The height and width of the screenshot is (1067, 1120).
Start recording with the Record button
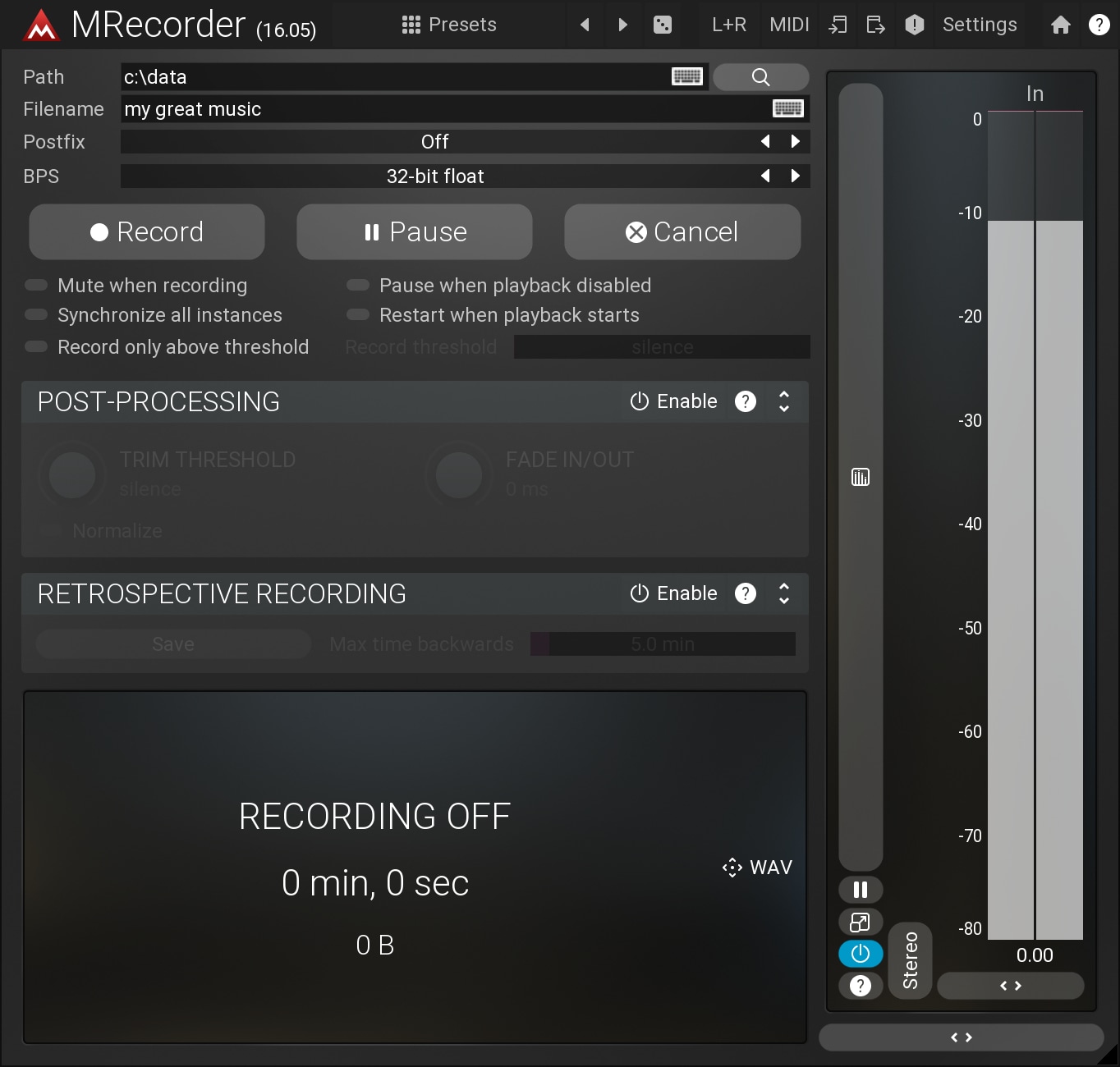(x=147, y=232)
